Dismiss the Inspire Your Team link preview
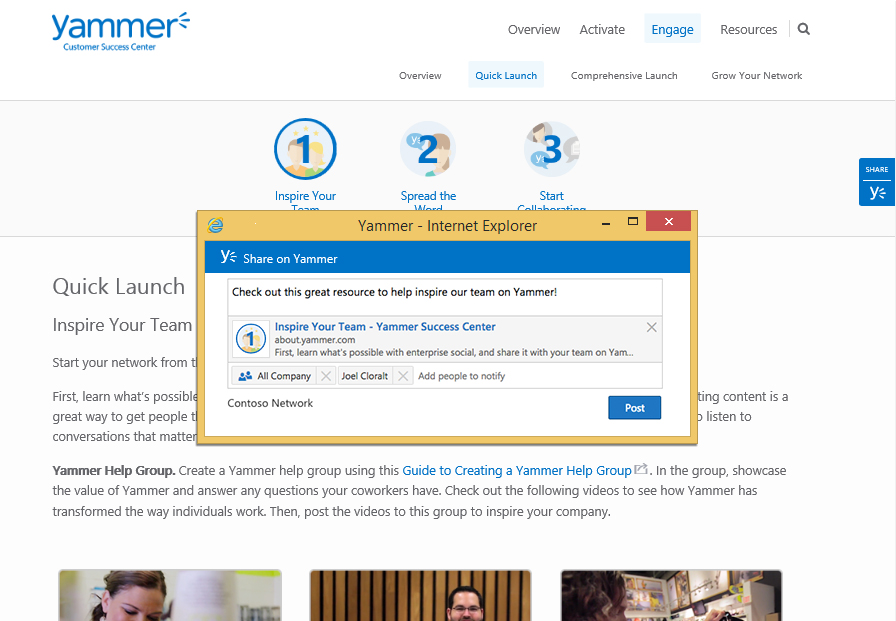Image resolution: width=896 pixels, height=621 pixels. tap(651, 326)
